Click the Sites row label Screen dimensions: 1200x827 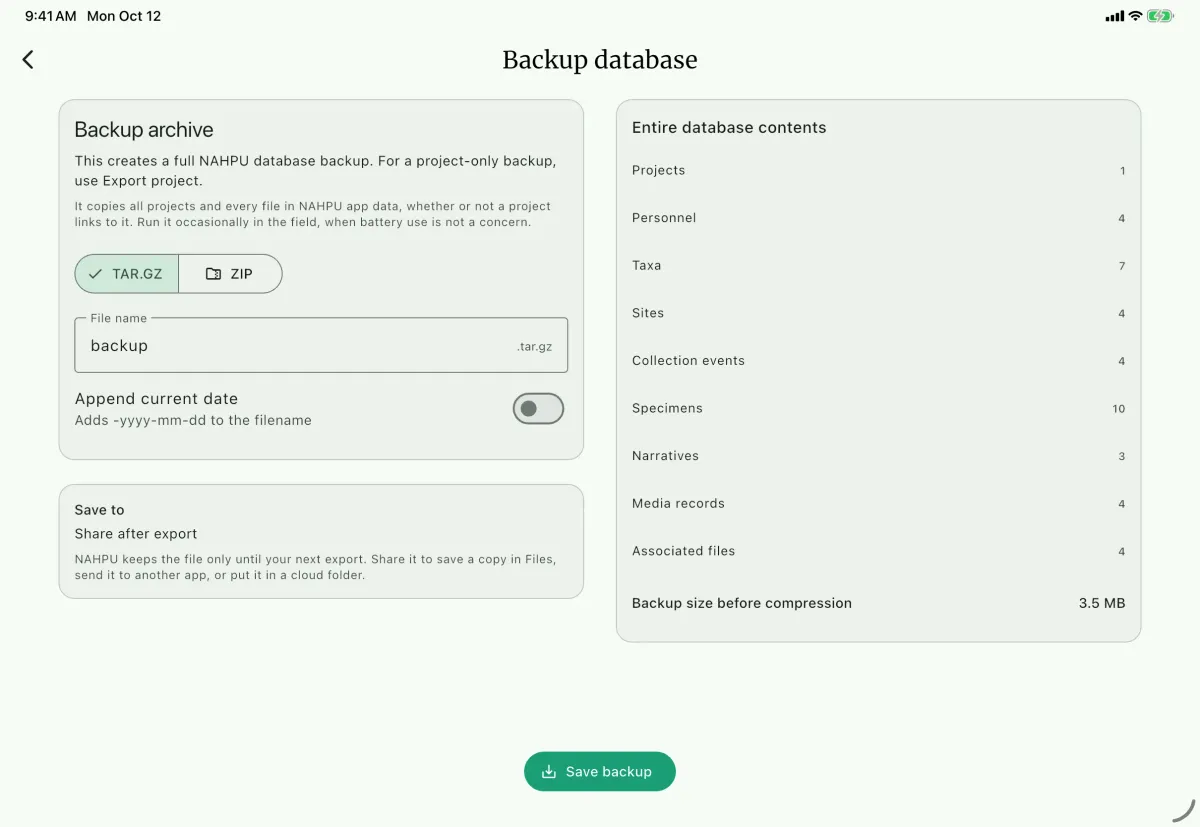pyautogui.click(x=648, y=313)
